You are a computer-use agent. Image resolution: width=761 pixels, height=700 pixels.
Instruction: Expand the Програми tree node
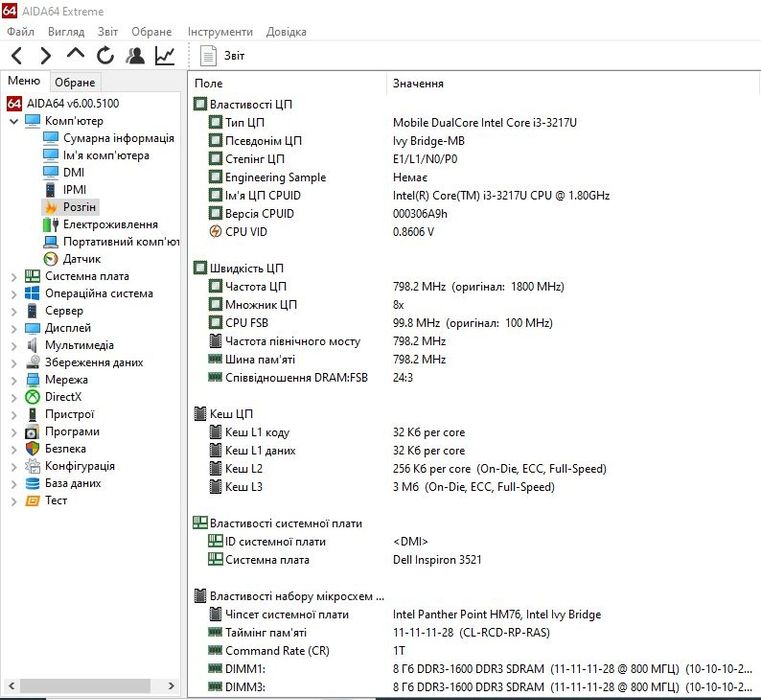click(x=14, y=432)
